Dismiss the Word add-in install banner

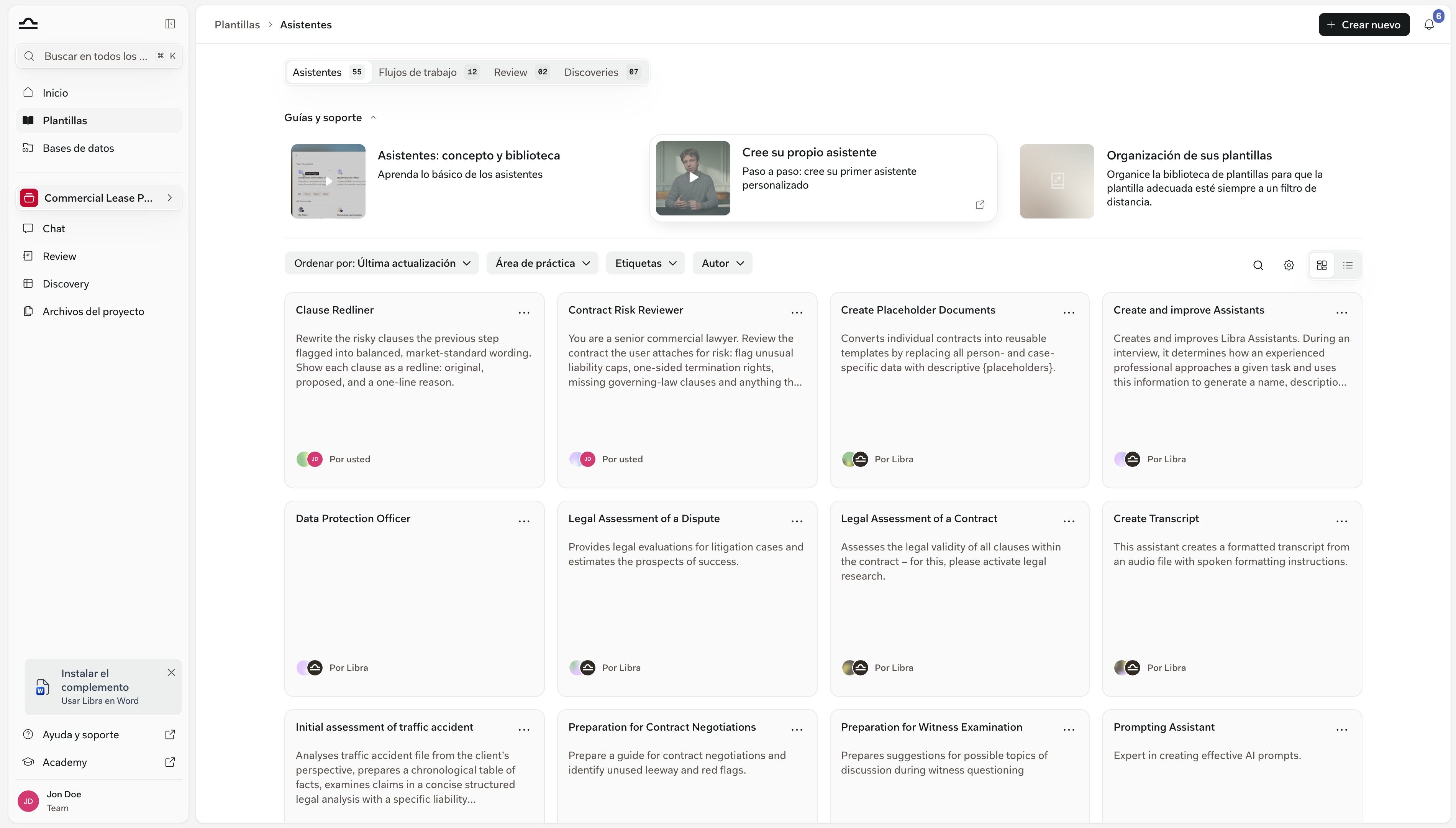coord(171,673)
